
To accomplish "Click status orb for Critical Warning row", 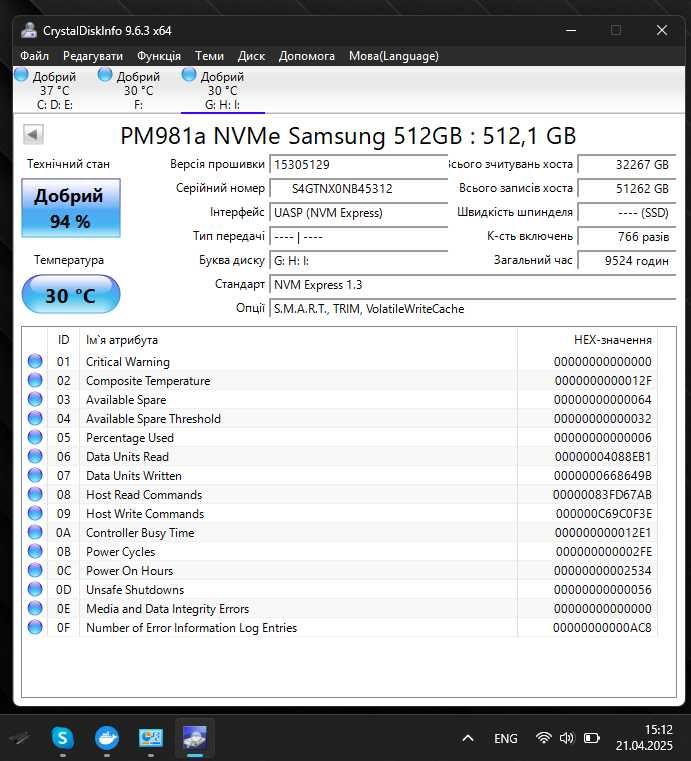I will [35, 361].
